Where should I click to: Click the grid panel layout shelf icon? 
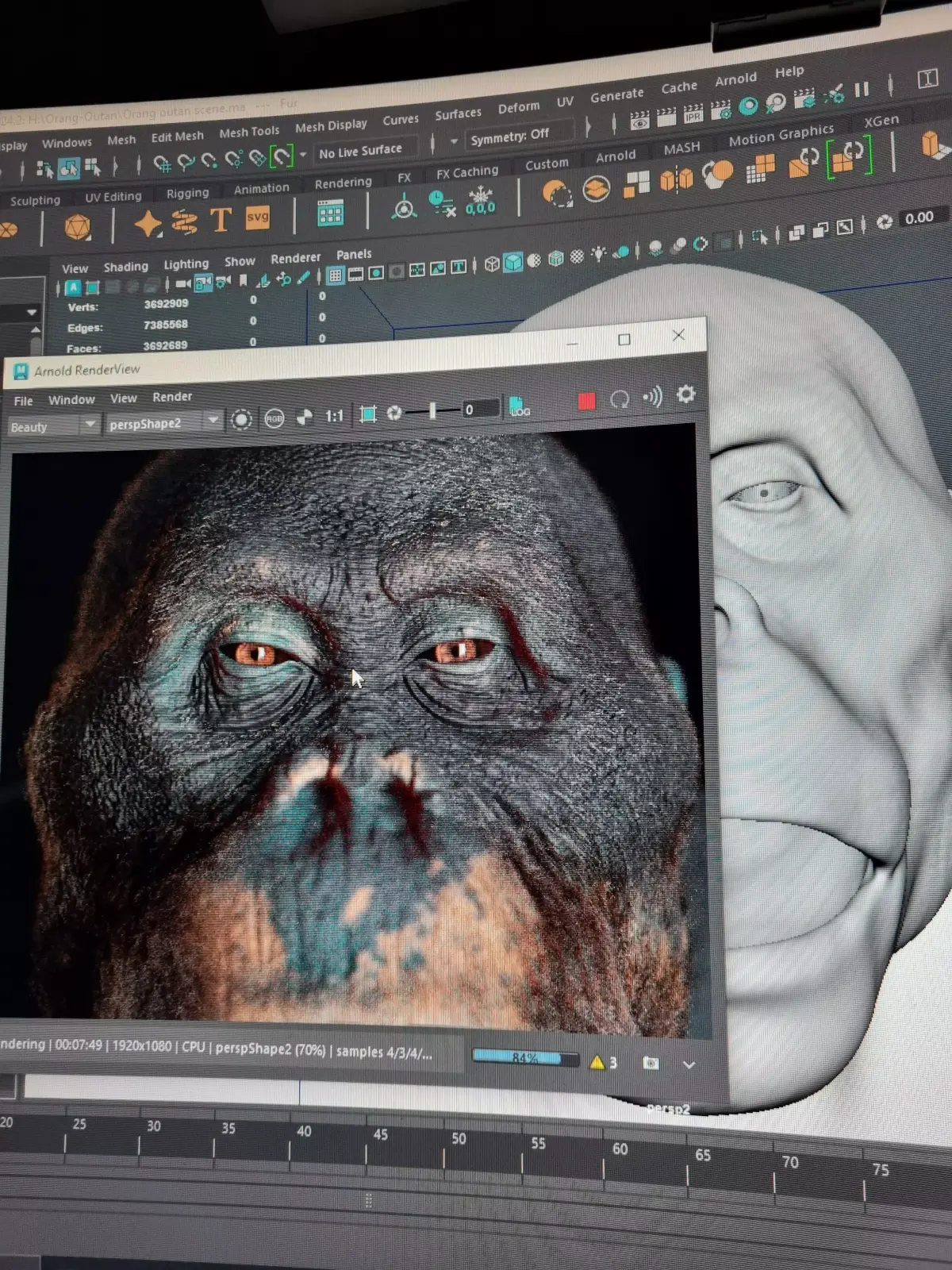point(330,213)
